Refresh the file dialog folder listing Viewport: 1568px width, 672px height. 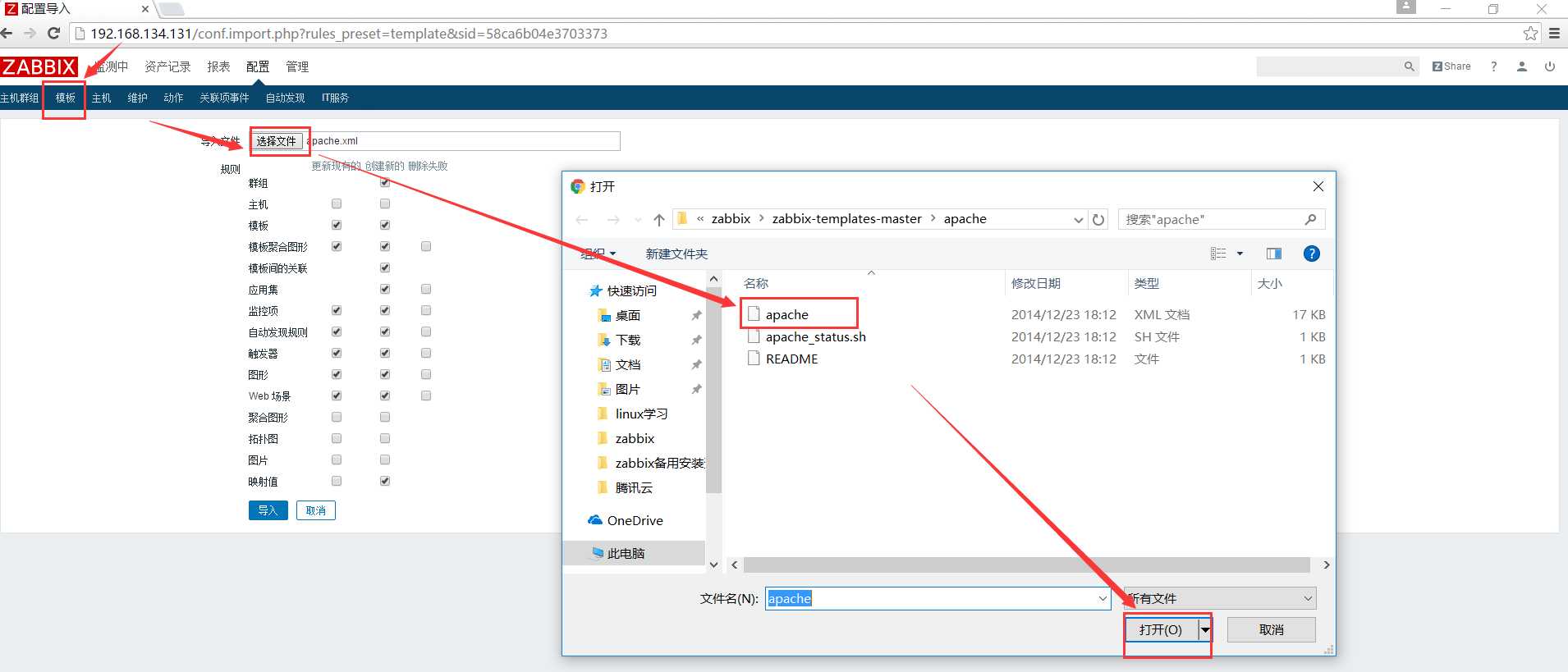tap(1098, 219)
